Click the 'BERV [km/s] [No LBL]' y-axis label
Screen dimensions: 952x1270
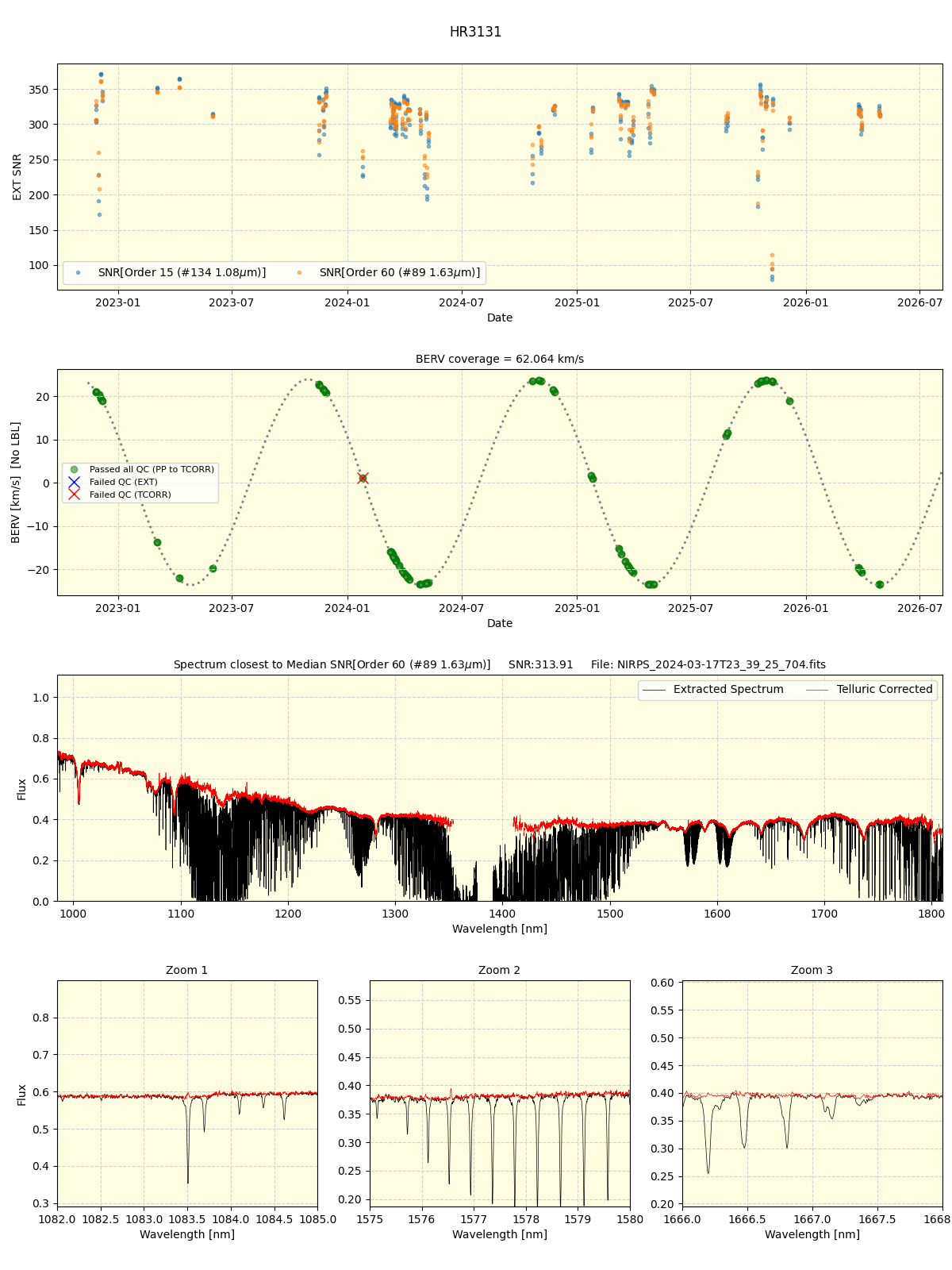[17, 483]
